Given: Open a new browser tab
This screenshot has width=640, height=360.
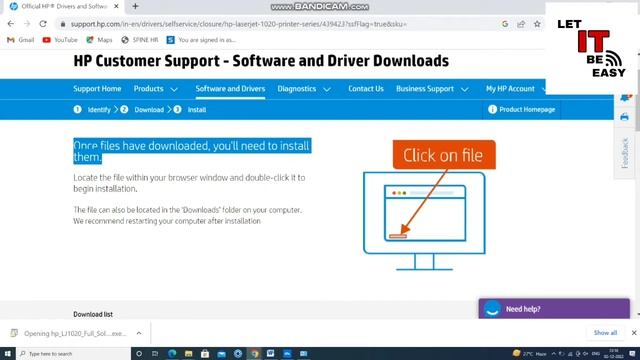Looking at the screenshot, I should click(x=136, y=6).
